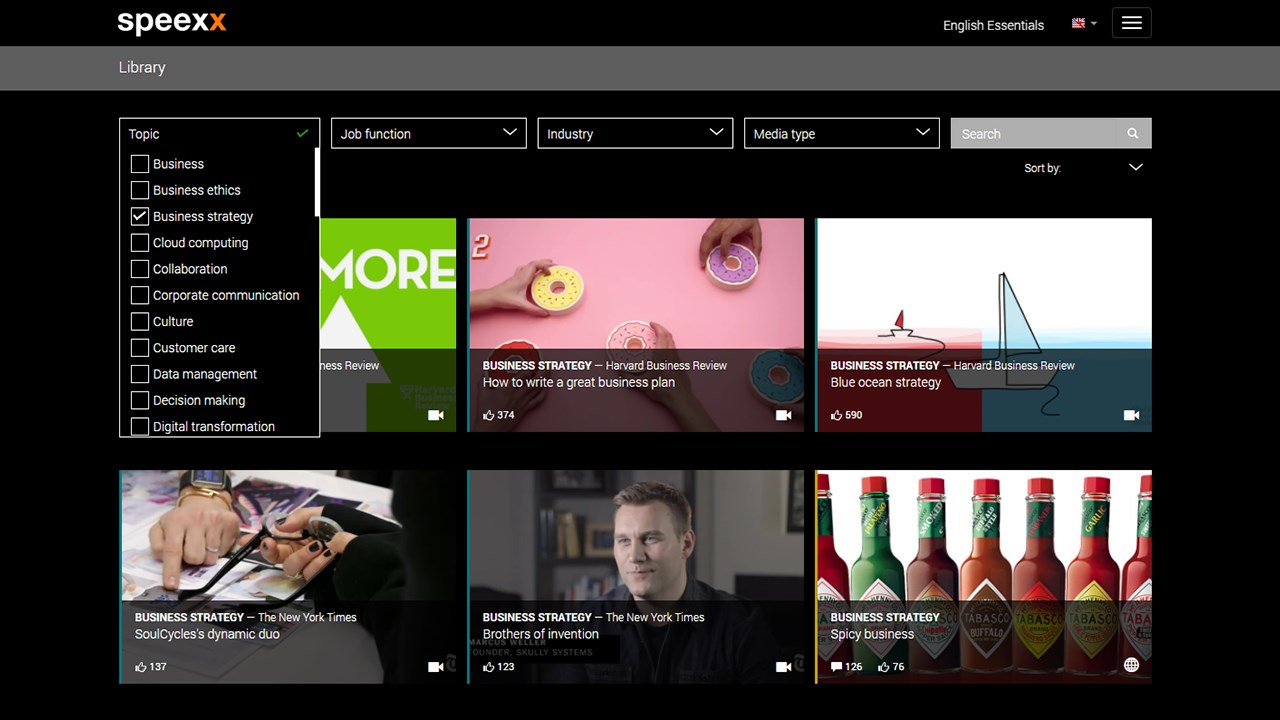Click video camera icon on SoulCycles card
The width and height of the screenshot is (1280, 720).
(435, 667)
